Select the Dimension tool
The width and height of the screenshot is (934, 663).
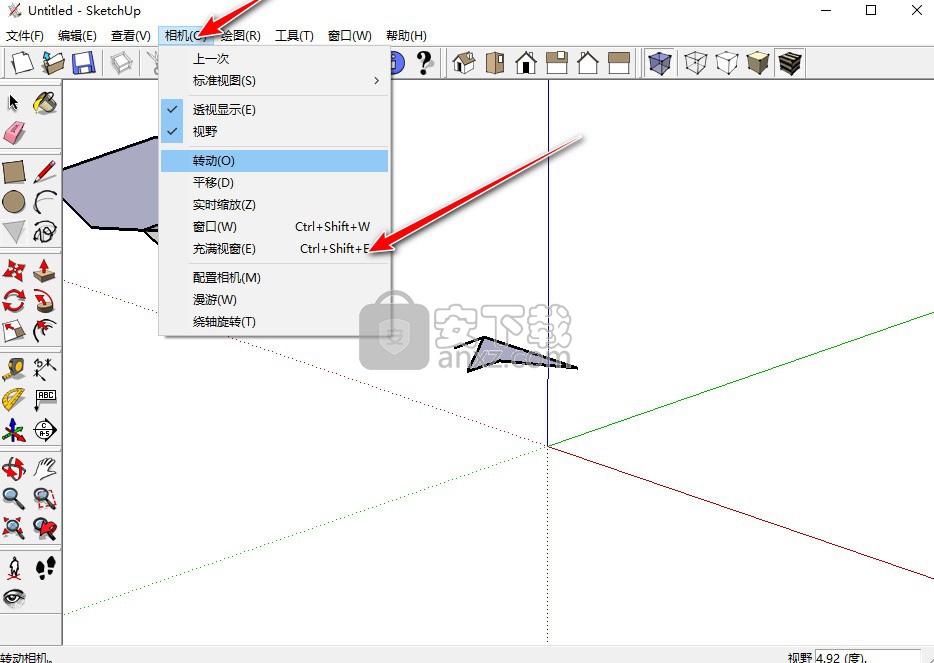45,369
